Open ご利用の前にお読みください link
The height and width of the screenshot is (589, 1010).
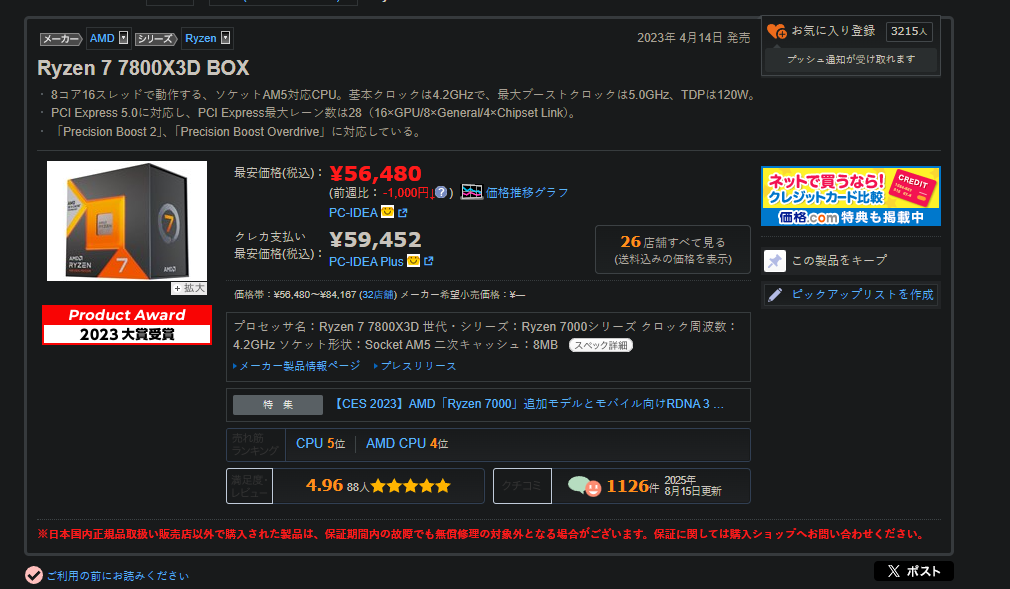[118, 575]
